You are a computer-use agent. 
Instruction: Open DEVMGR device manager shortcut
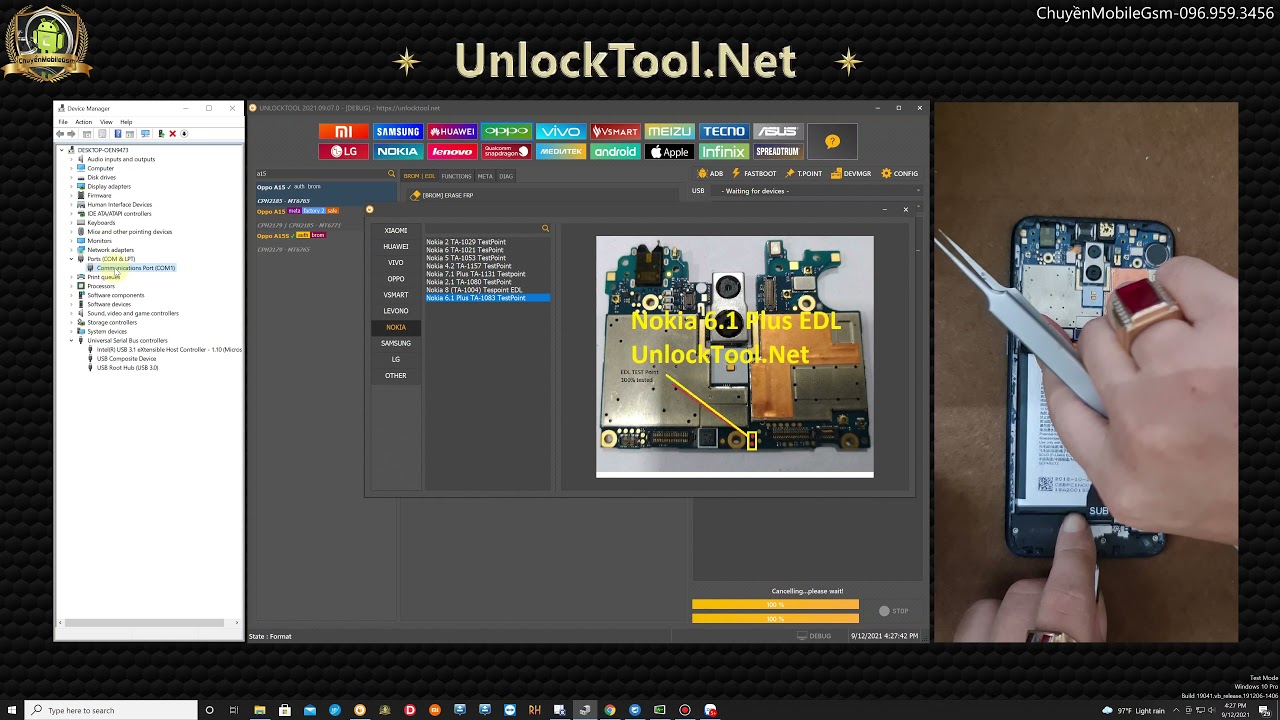[x=851, y=174]
